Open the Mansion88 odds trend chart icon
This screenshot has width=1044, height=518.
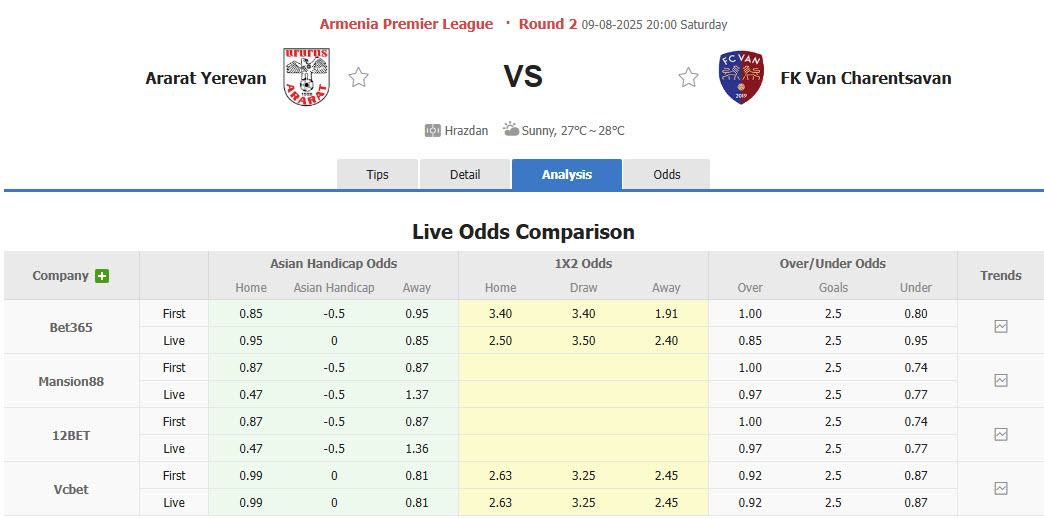pyautogui.click(x=1001, y=381)
